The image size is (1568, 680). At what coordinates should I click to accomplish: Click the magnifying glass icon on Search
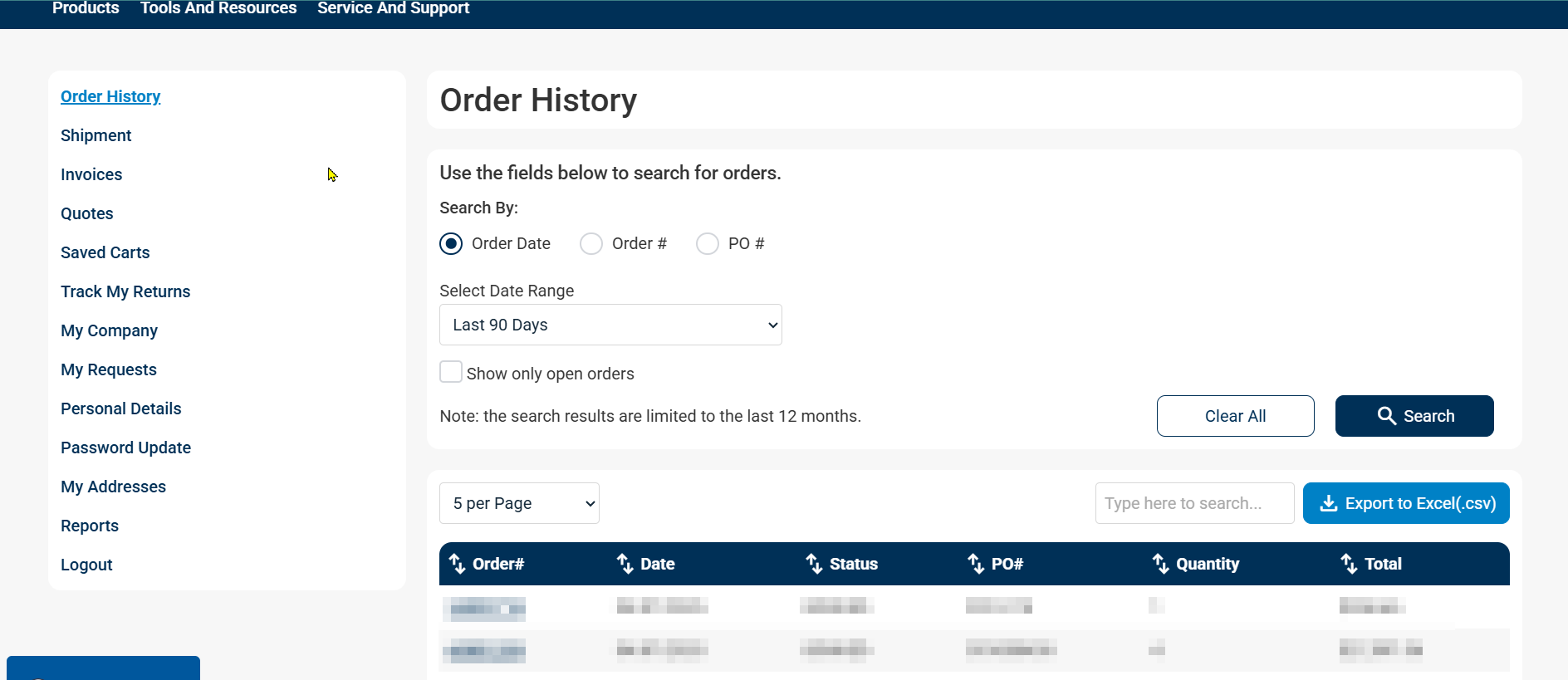[1386, 416]
